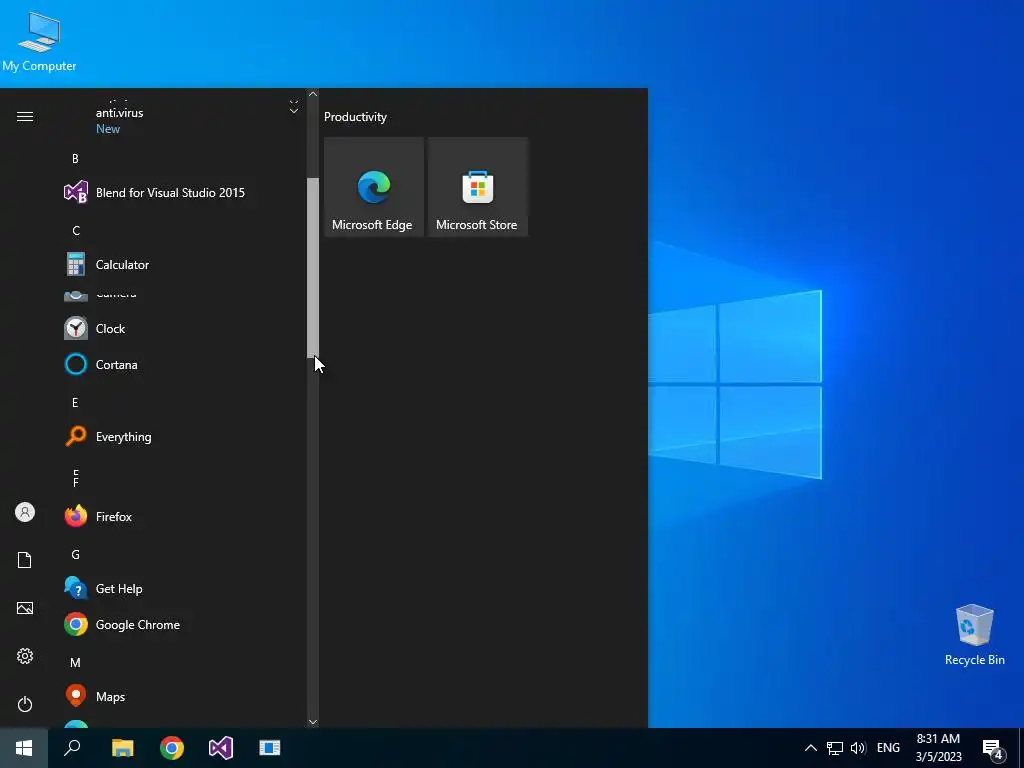Open the user account icon in Start
Viewport: 1024px width, 768px height.
pyautogui.click(x=25, y=512)
